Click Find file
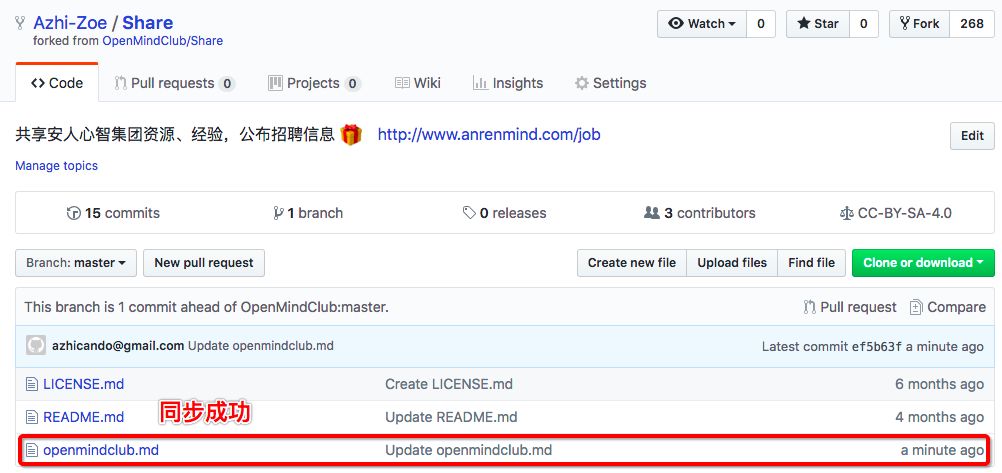Screen dimensions: 1002x473 click(x=812, y=263)
